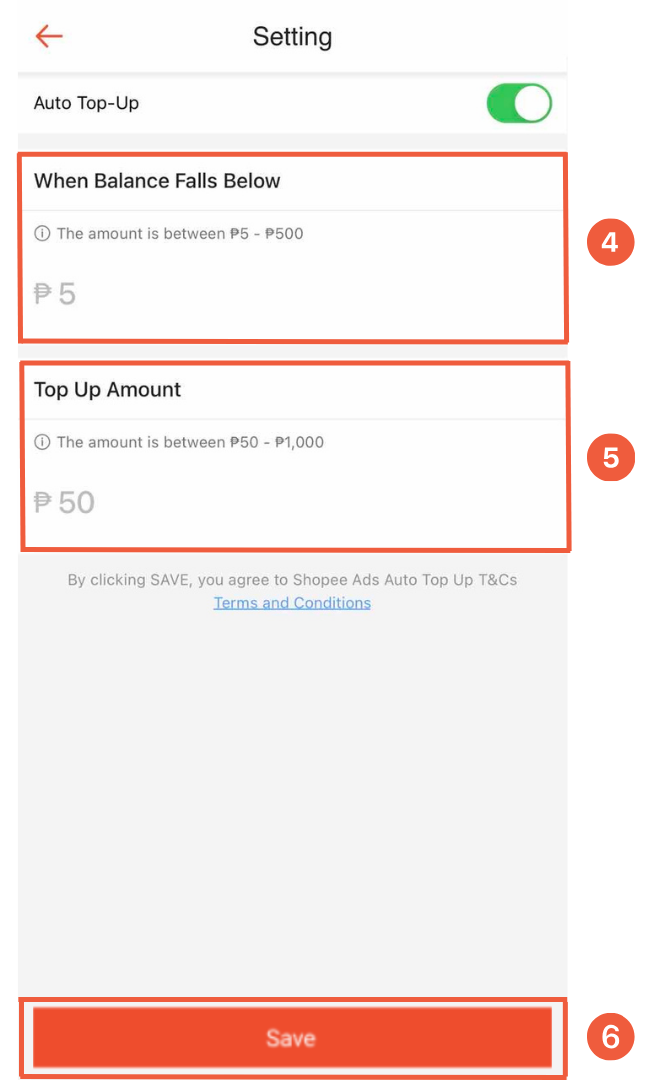This screenshot has width=664, height=1080.
Task: Disable the Auto Top-Up switch
Action: pos(519,103)
